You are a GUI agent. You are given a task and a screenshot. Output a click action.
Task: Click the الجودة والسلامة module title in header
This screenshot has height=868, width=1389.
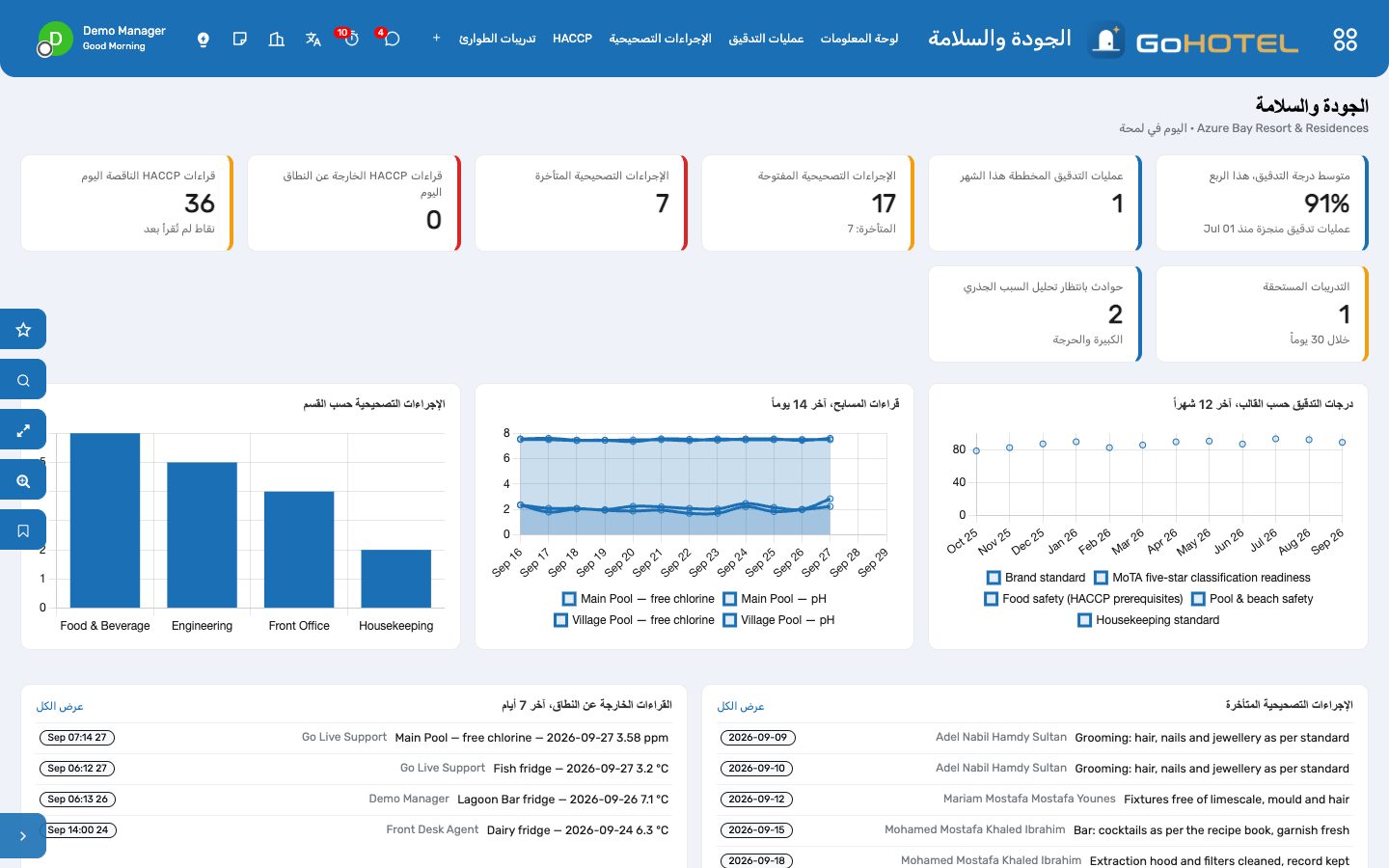tap(999, 39)
